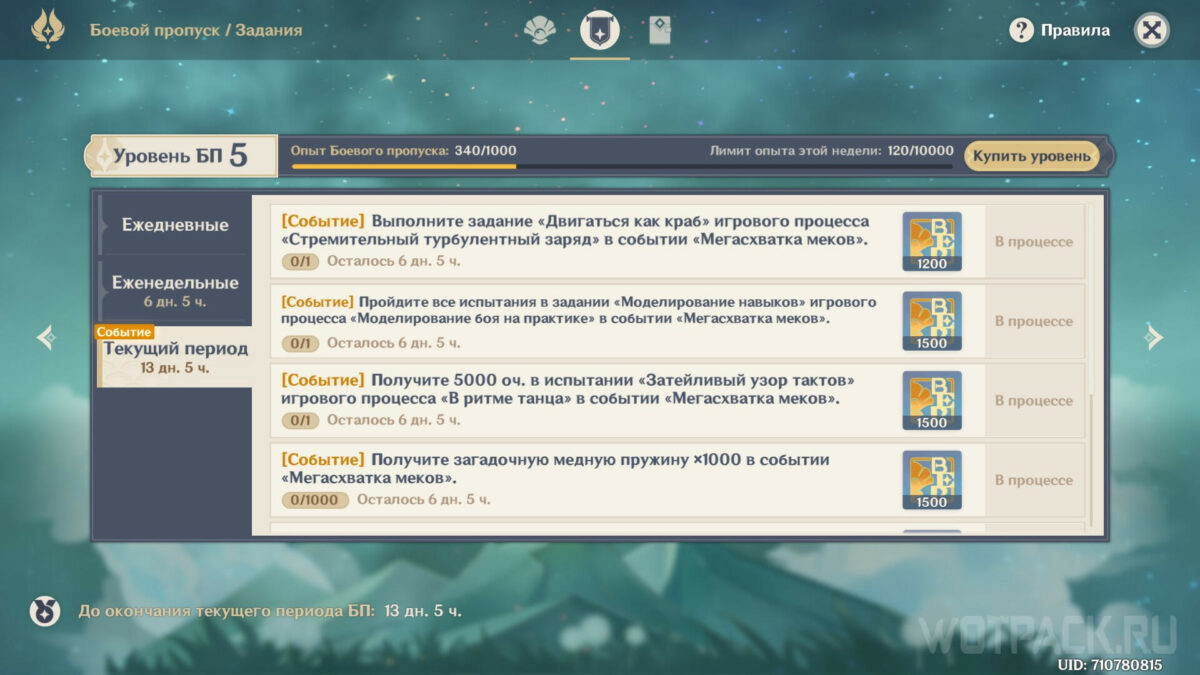
Task: Buy a level with Купить уровень
Action: coord(1032,156)
